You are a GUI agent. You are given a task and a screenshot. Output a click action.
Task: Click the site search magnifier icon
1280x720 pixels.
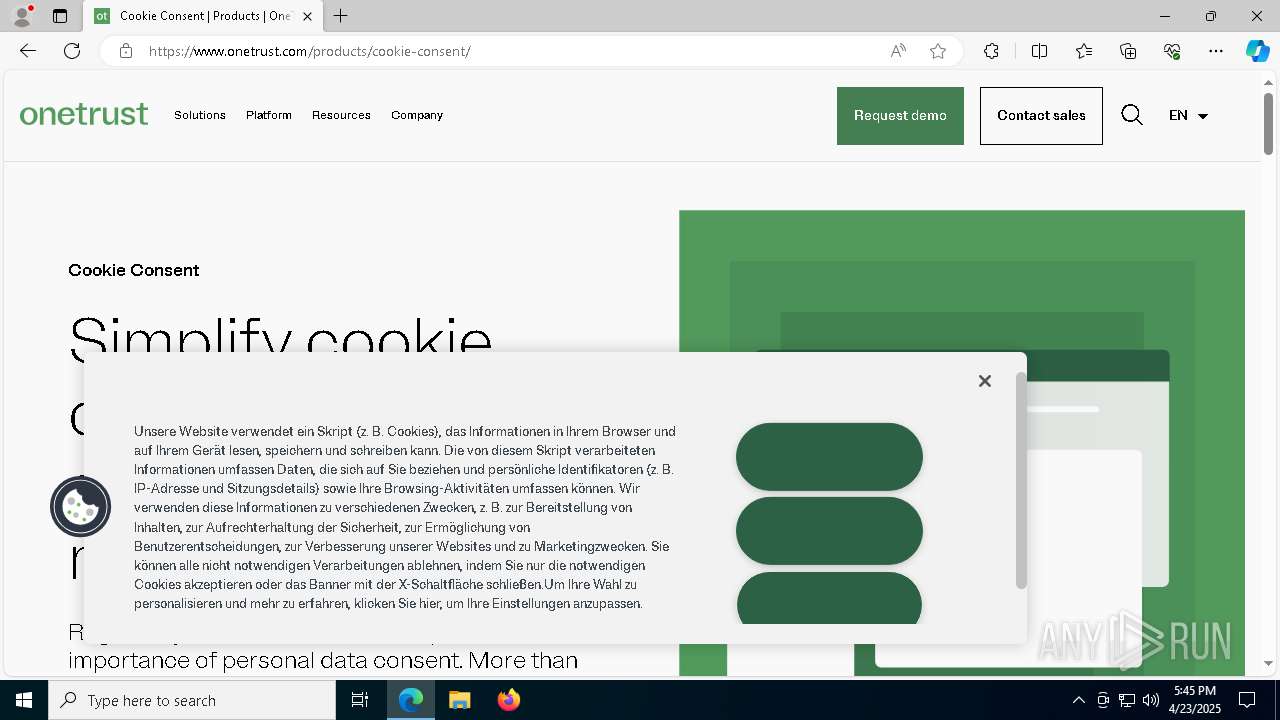[1131, 115]
